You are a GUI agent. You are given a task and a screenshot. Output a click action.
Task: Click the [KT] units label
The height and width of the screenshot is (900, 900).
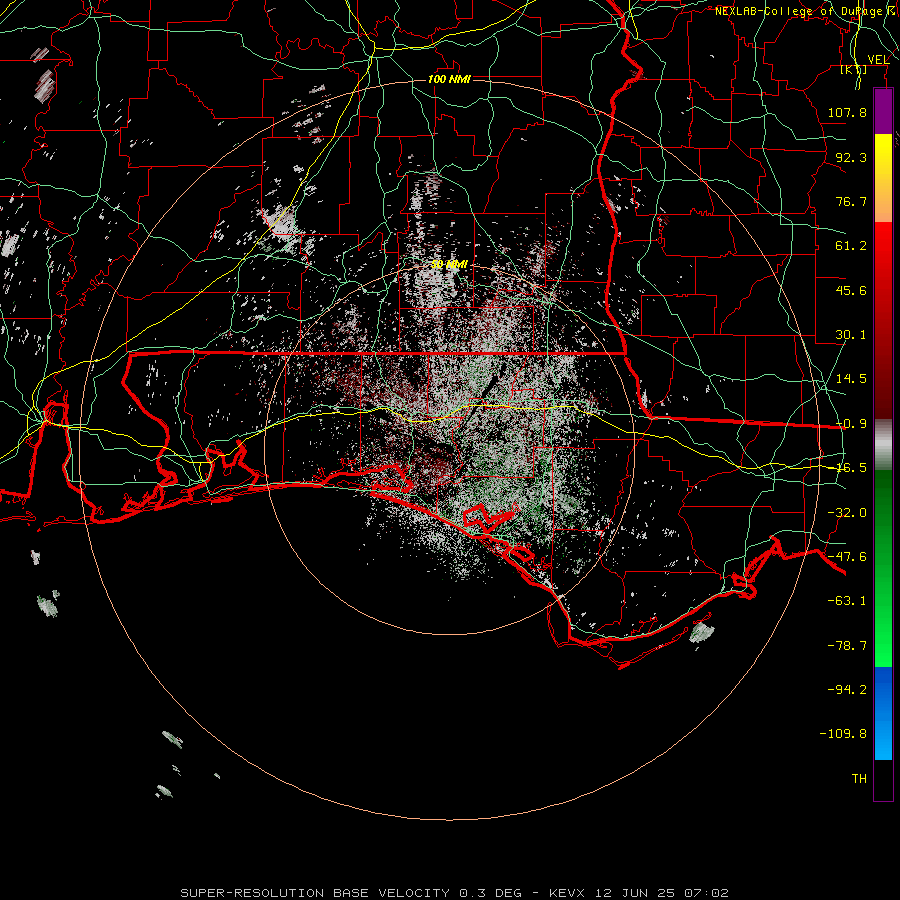[854, 69]
